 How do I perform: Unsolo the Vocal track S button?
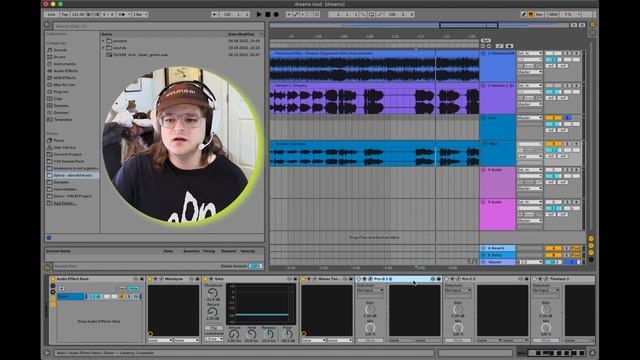pos(567,118)
